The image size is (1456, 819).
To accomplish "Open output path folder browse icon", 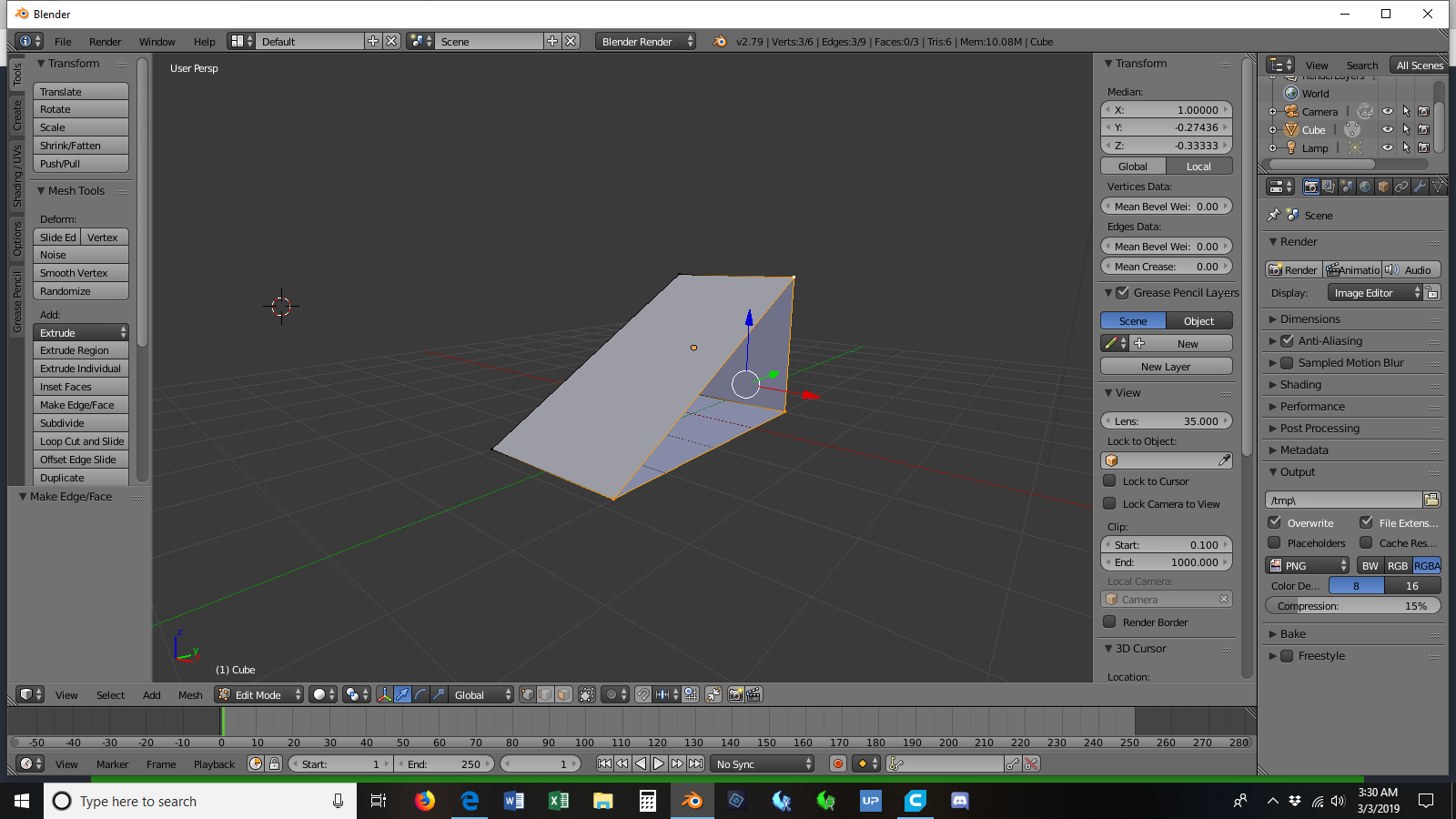I will pyautogui.click(x=1431, y=500).
